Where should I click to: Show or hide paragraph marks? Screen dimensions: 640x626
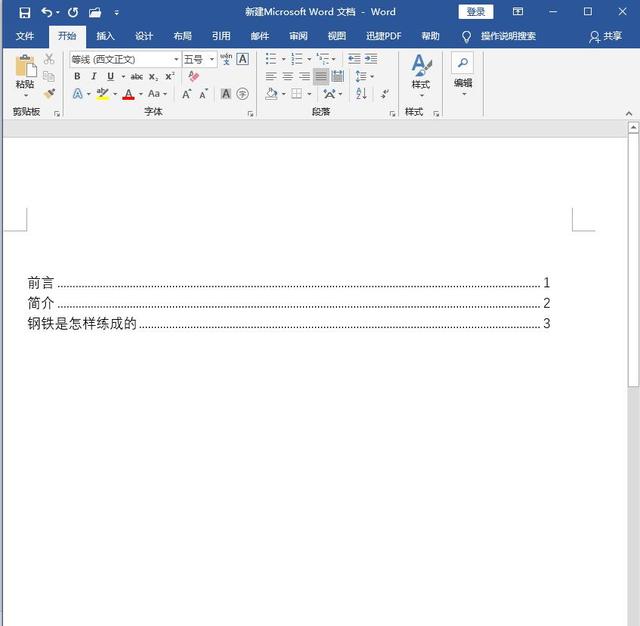385,94
